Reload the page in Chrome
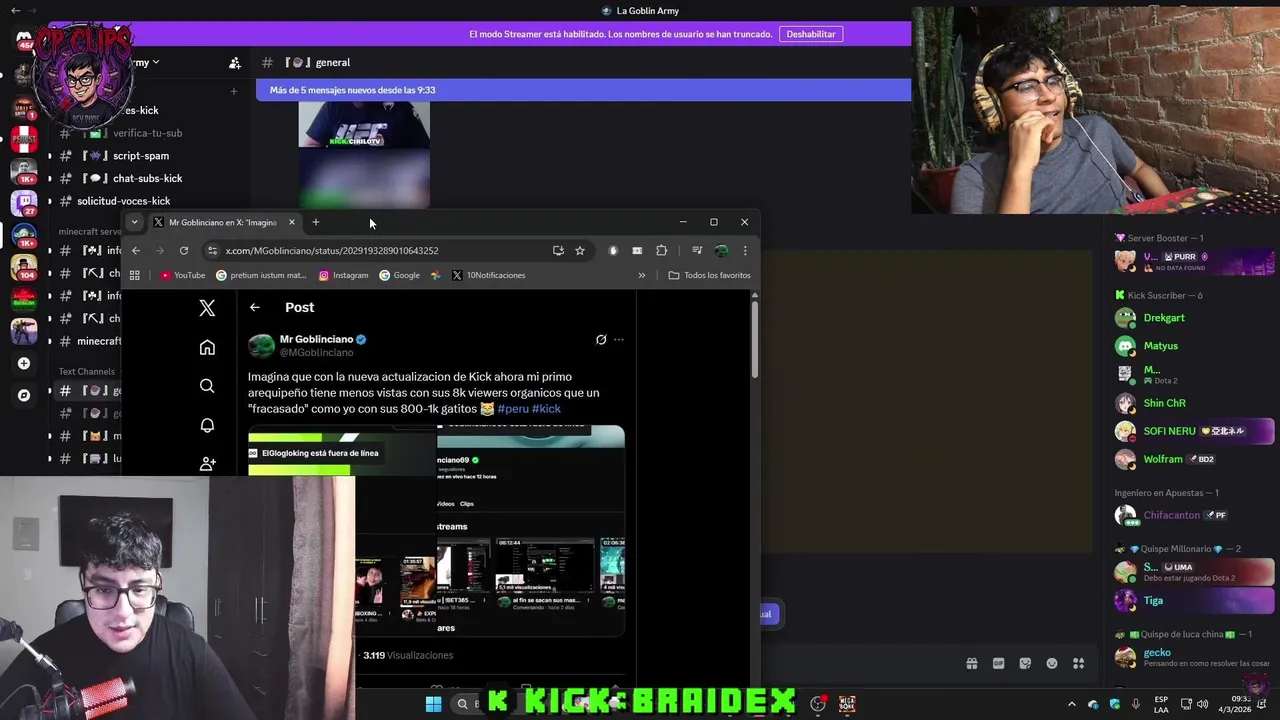This screenshot has width=1280, height=720. [184, 250]
